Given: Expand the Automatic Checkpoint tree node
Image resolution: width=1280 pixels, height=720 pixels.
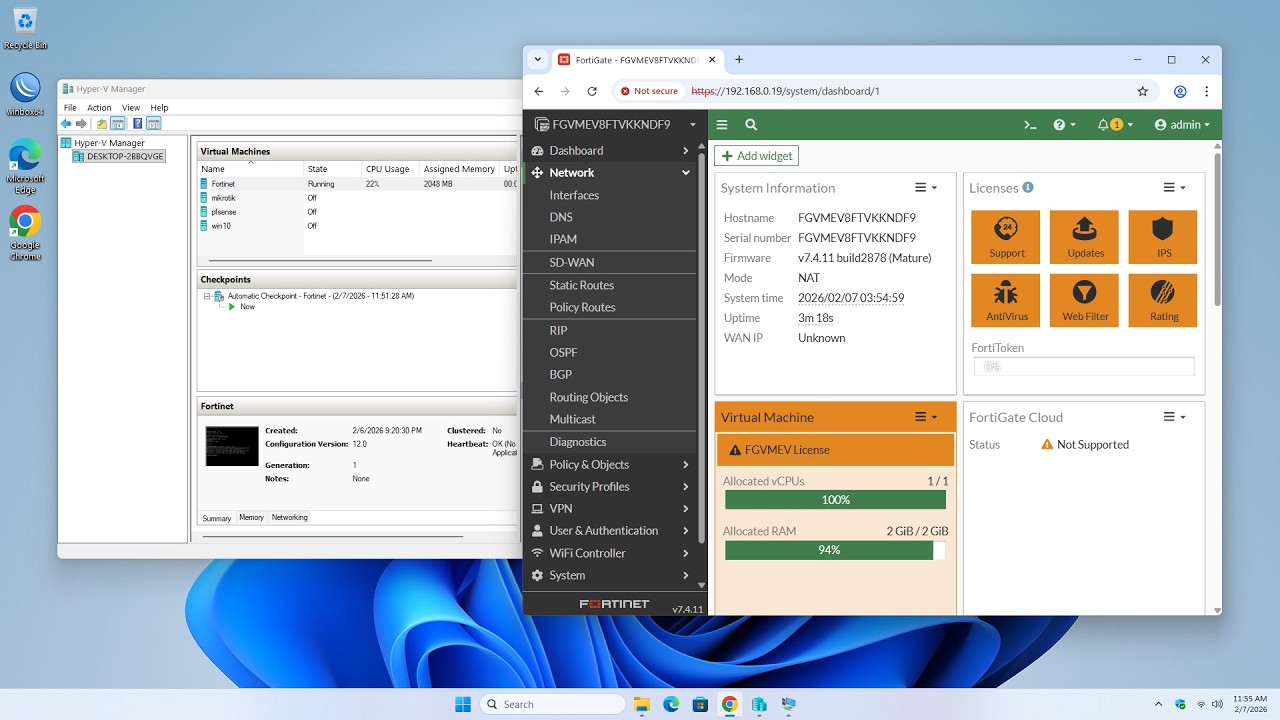Looking at the screenshot, I should [207, 296].
